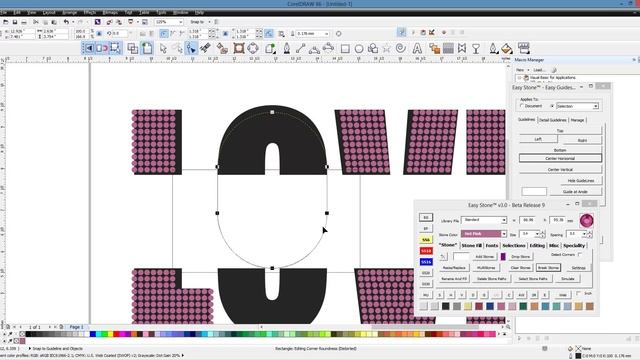Click the wrench icon in Macro Manager
The height and width of the screenshot is (360, 640).
pyautogui.click(x=554, y=70)
